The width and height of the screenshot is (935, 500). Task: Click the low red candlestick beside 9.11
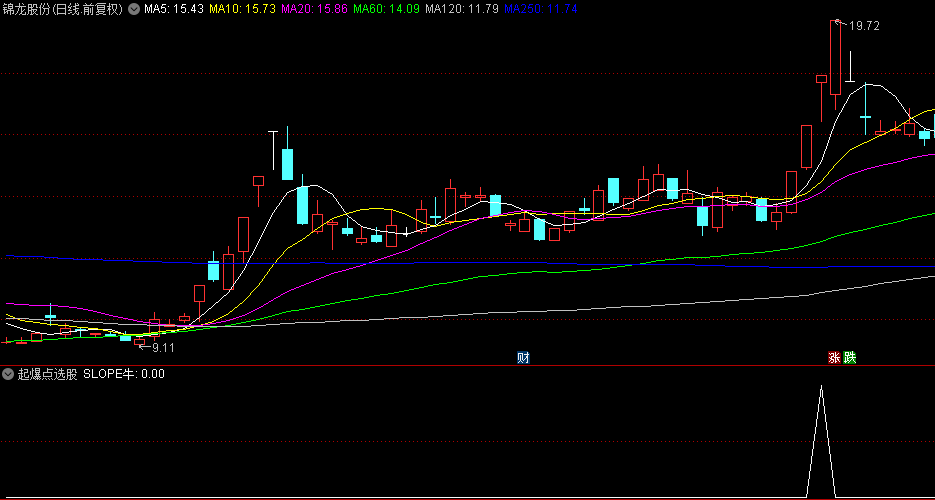click(140, 342)
